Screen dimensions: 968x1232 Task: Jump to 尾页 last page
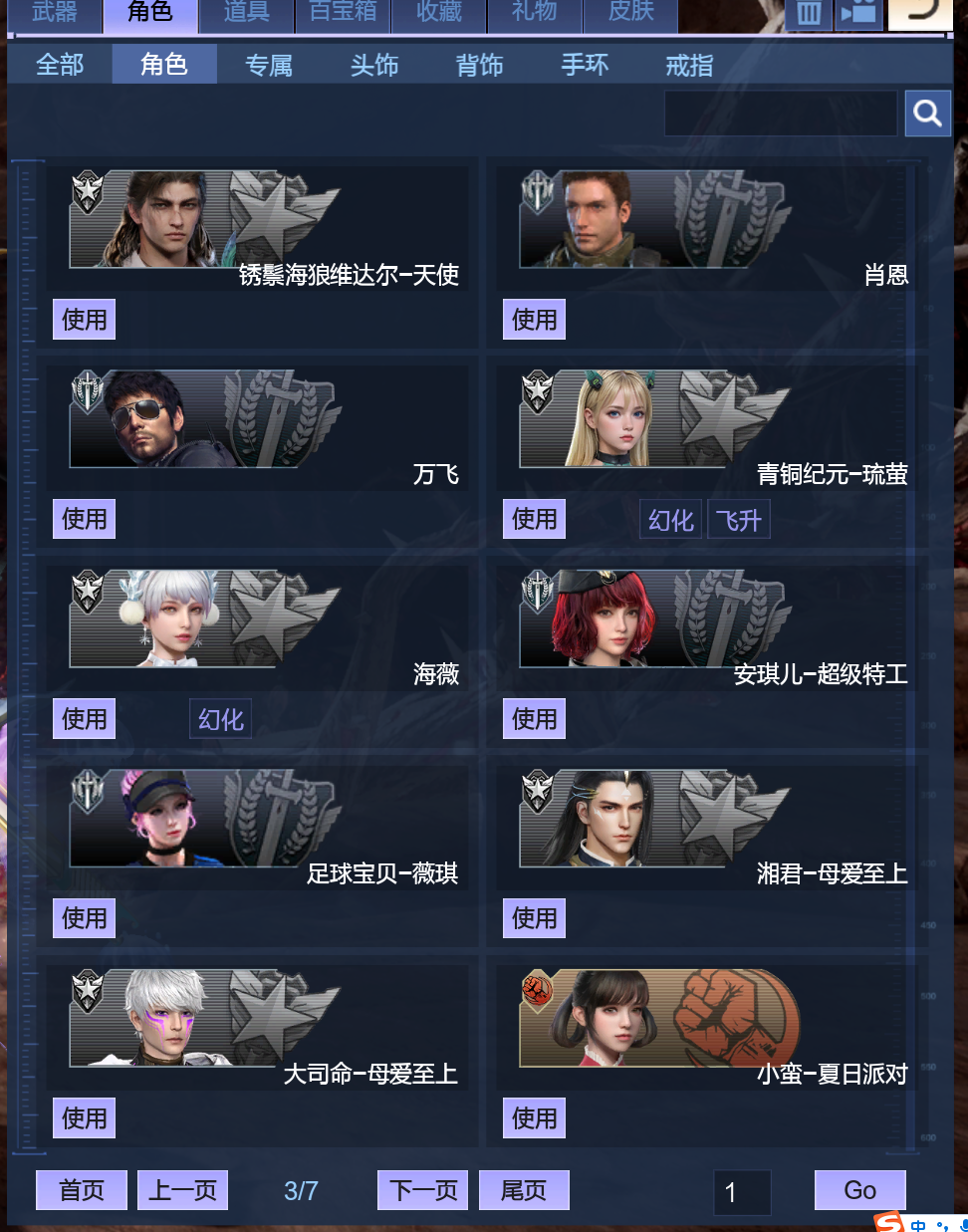coord(524,1190)
